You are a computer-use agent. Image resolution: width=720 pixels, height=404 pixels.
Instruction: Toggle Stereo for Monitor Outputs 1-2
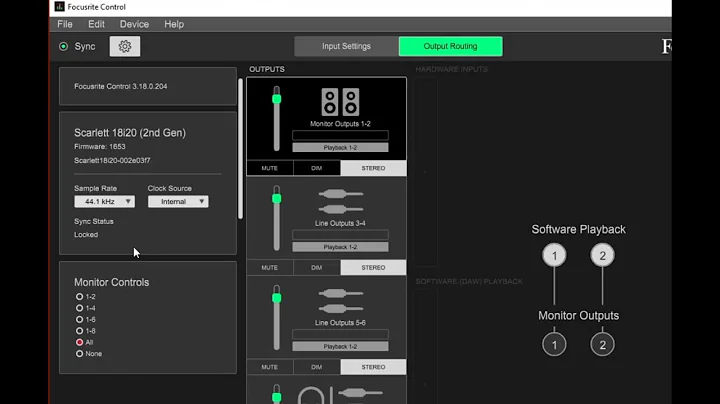click(373, 168)
